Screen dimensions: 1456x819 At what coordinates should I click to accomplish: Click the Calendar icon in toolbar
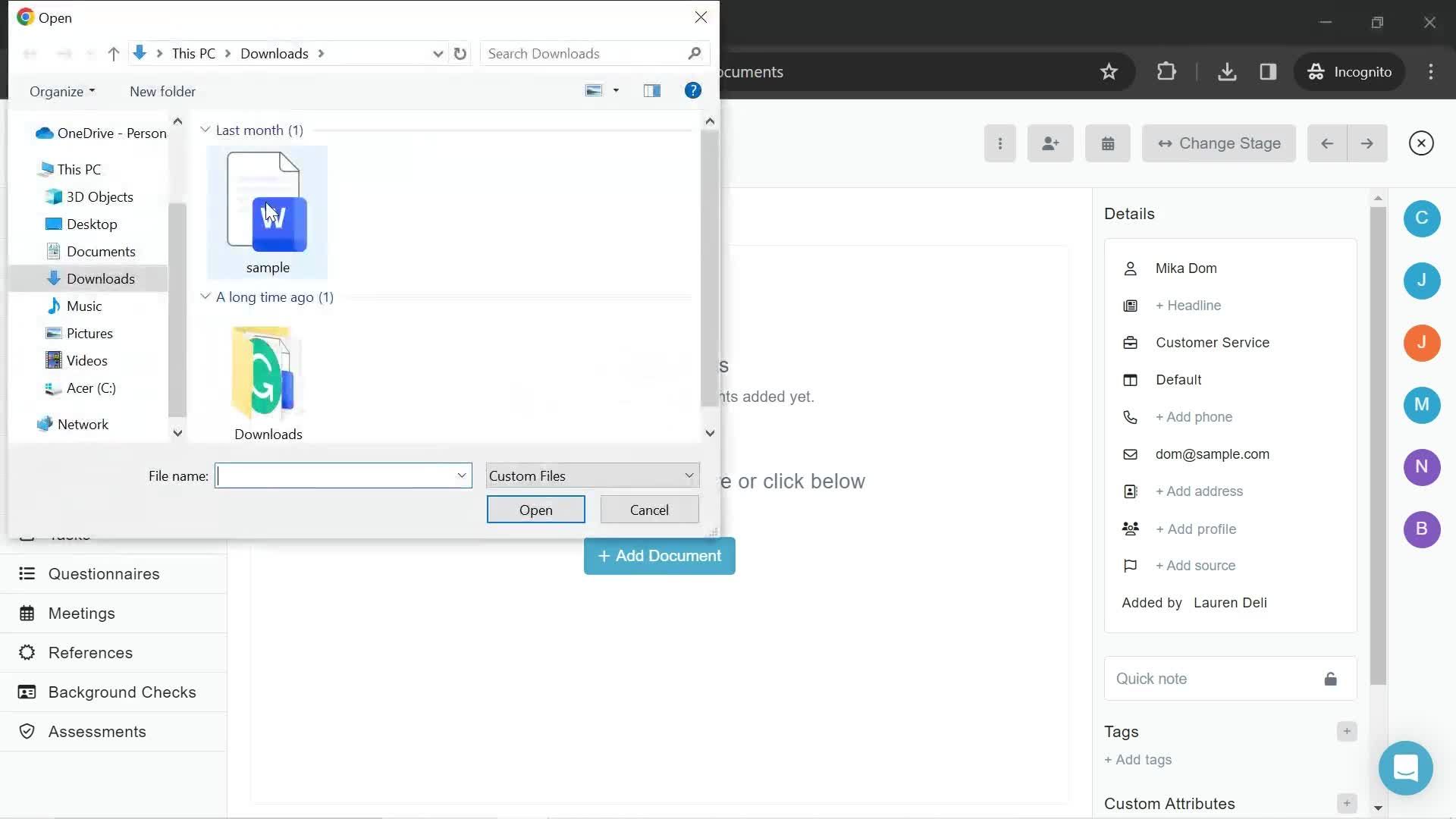click(1109, 143)
